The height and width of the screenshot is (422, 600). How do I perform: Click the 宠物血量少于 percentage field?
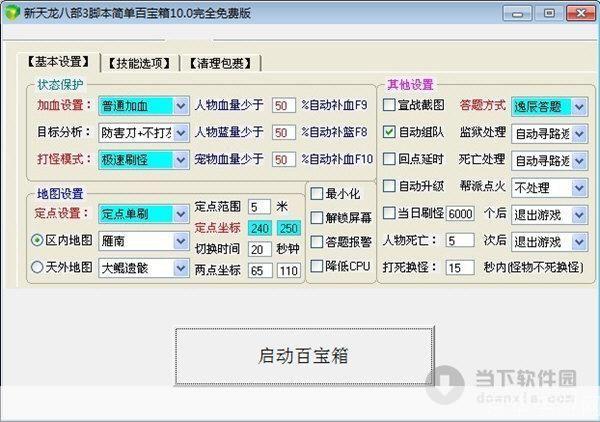(x=284, y=160)
